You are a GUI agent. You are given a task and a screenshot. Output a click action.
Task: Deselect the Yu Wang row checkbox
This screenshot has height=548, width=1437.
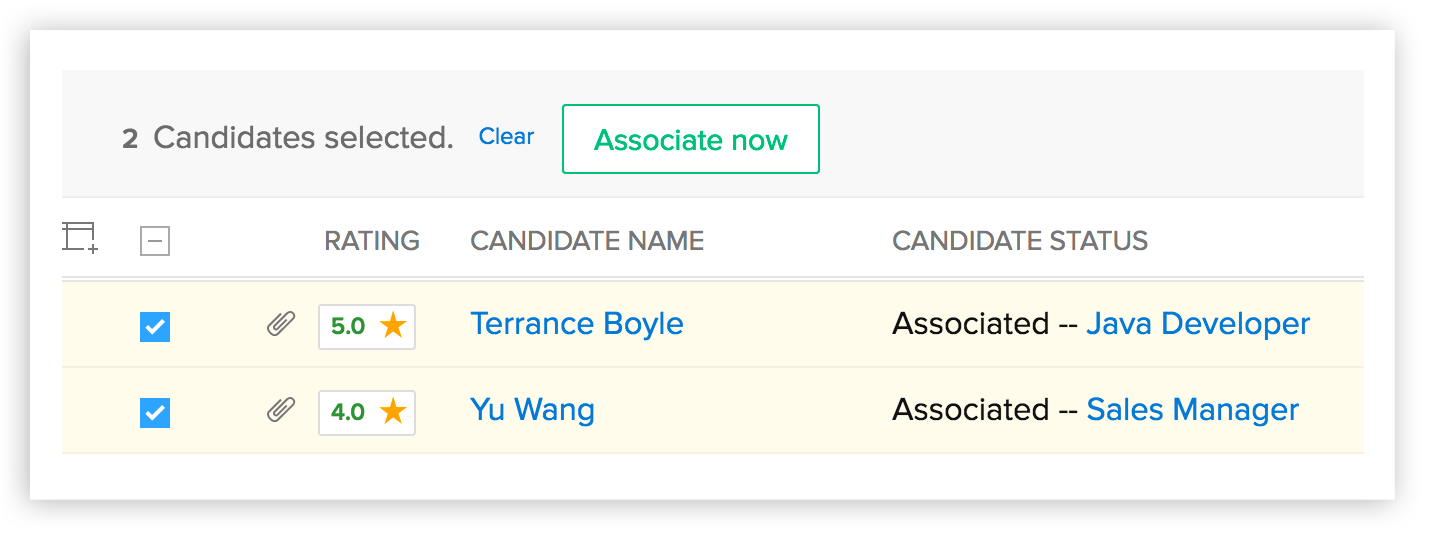click(x=155, y=412)
